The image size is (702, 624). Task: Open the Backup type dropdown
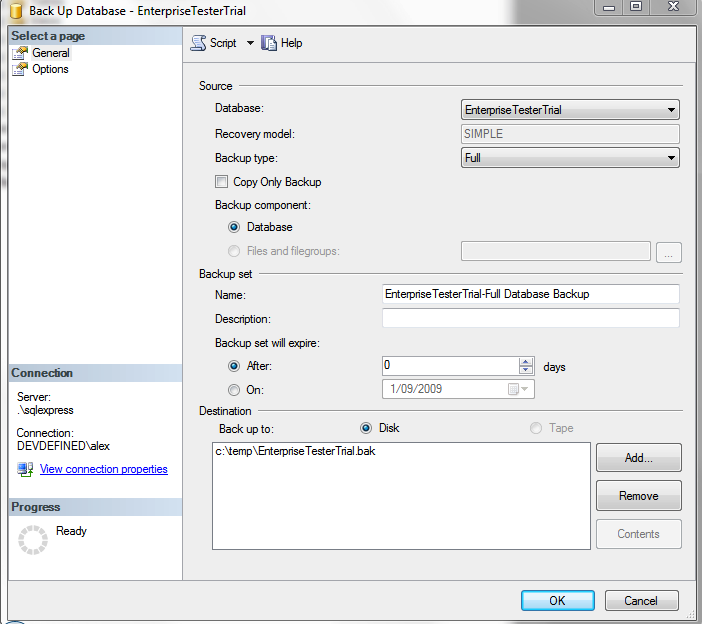point(671,158)
